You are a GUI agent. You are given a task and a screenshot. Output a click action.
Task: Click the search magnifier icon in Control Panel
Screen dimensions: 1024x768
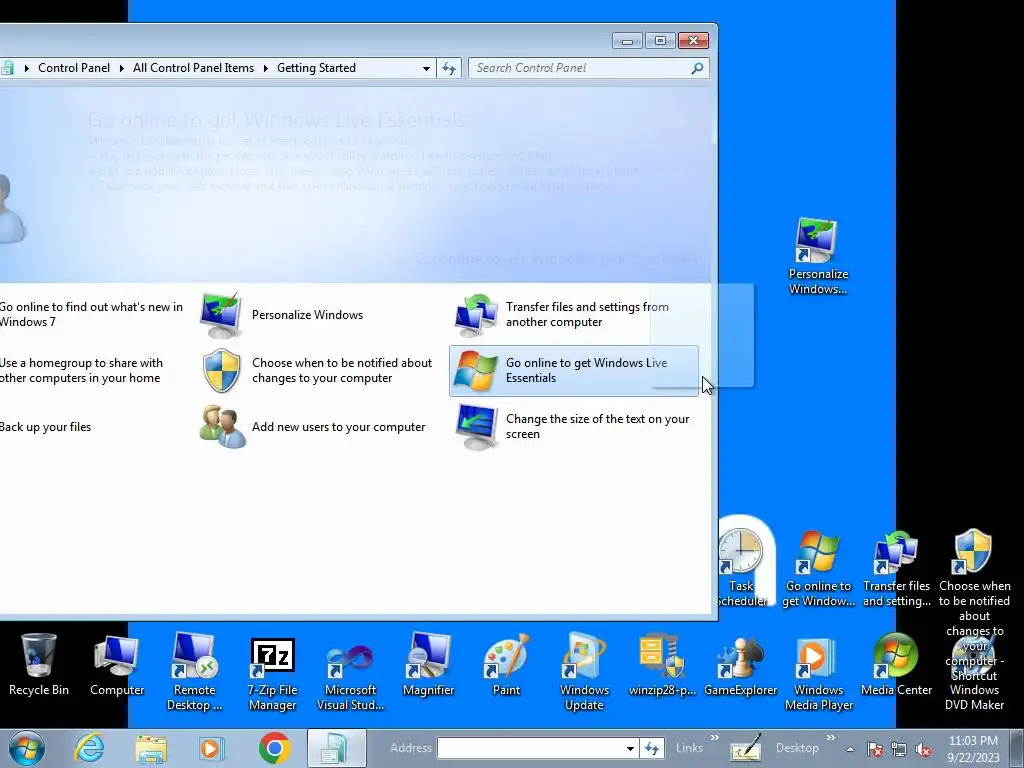697,68
